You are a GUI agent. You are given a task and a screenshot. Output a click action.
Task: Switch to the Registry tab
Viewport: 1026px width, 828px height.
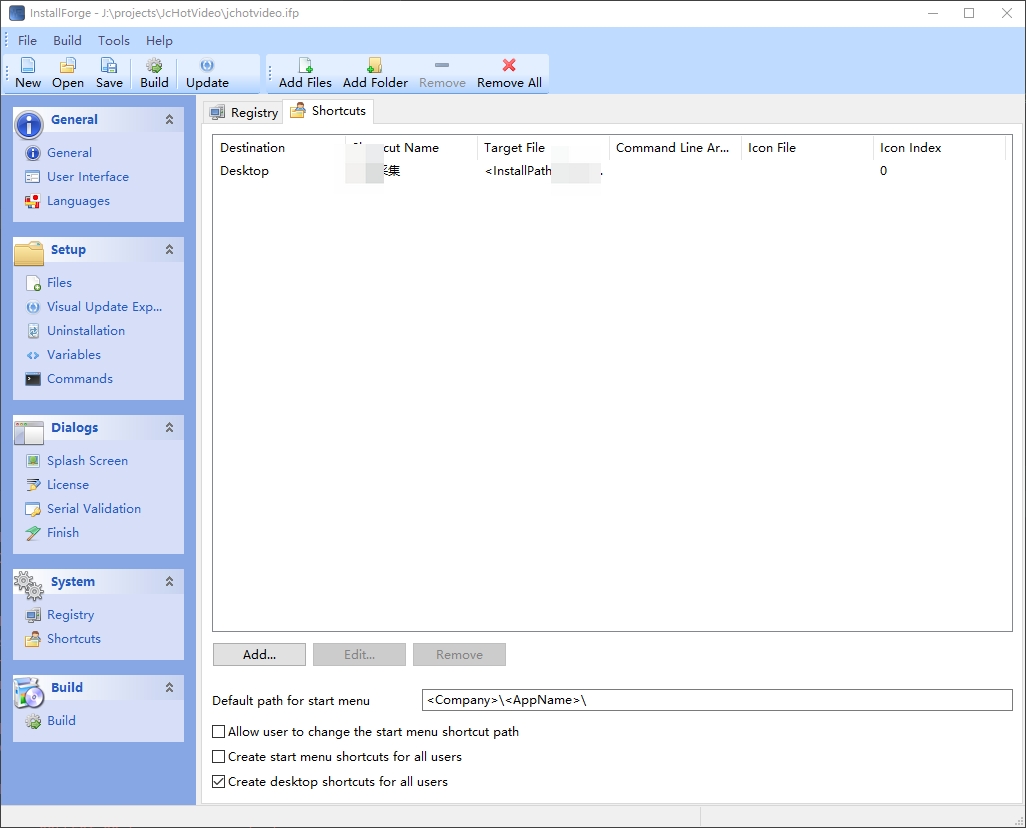point(243,113)
